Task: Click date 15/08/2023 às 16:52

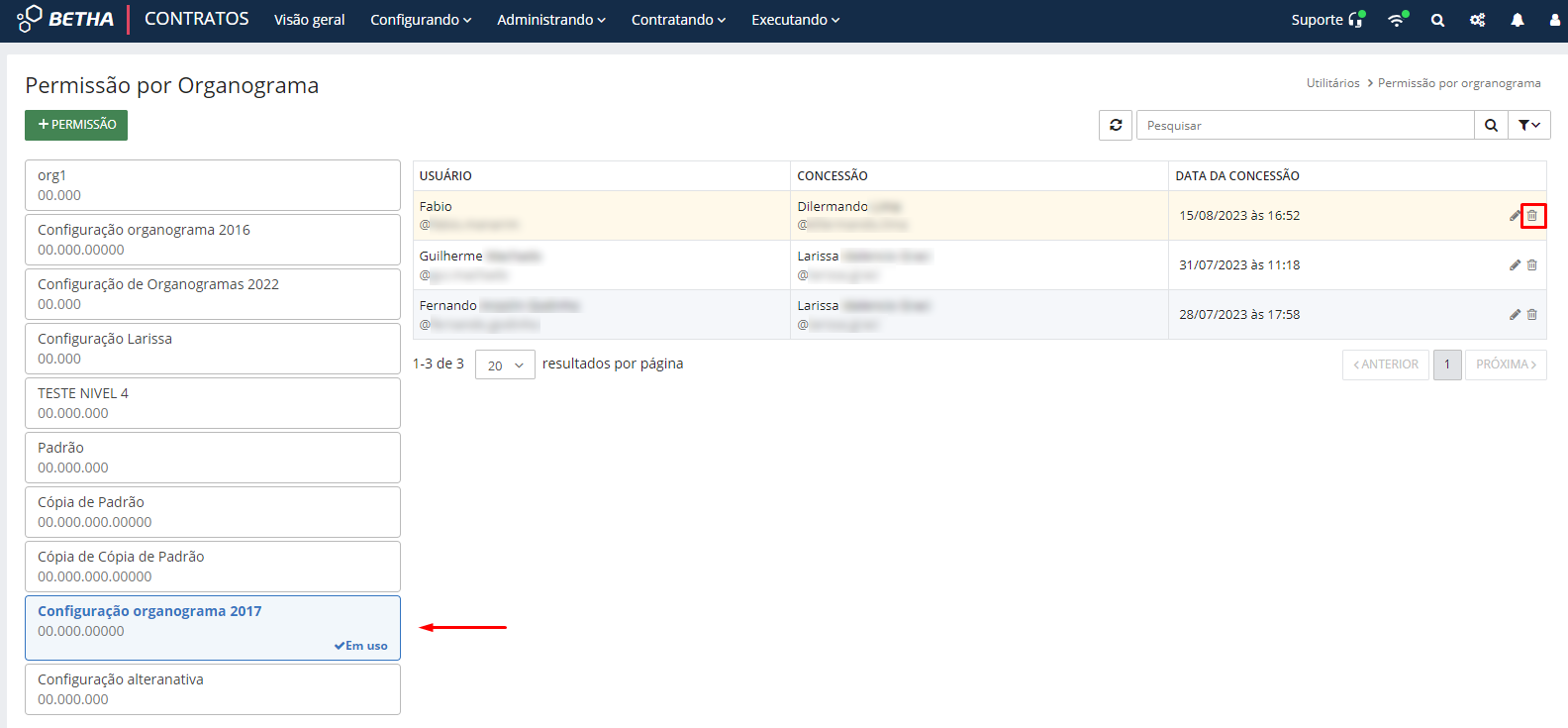Action: [x=1239, y=215]
